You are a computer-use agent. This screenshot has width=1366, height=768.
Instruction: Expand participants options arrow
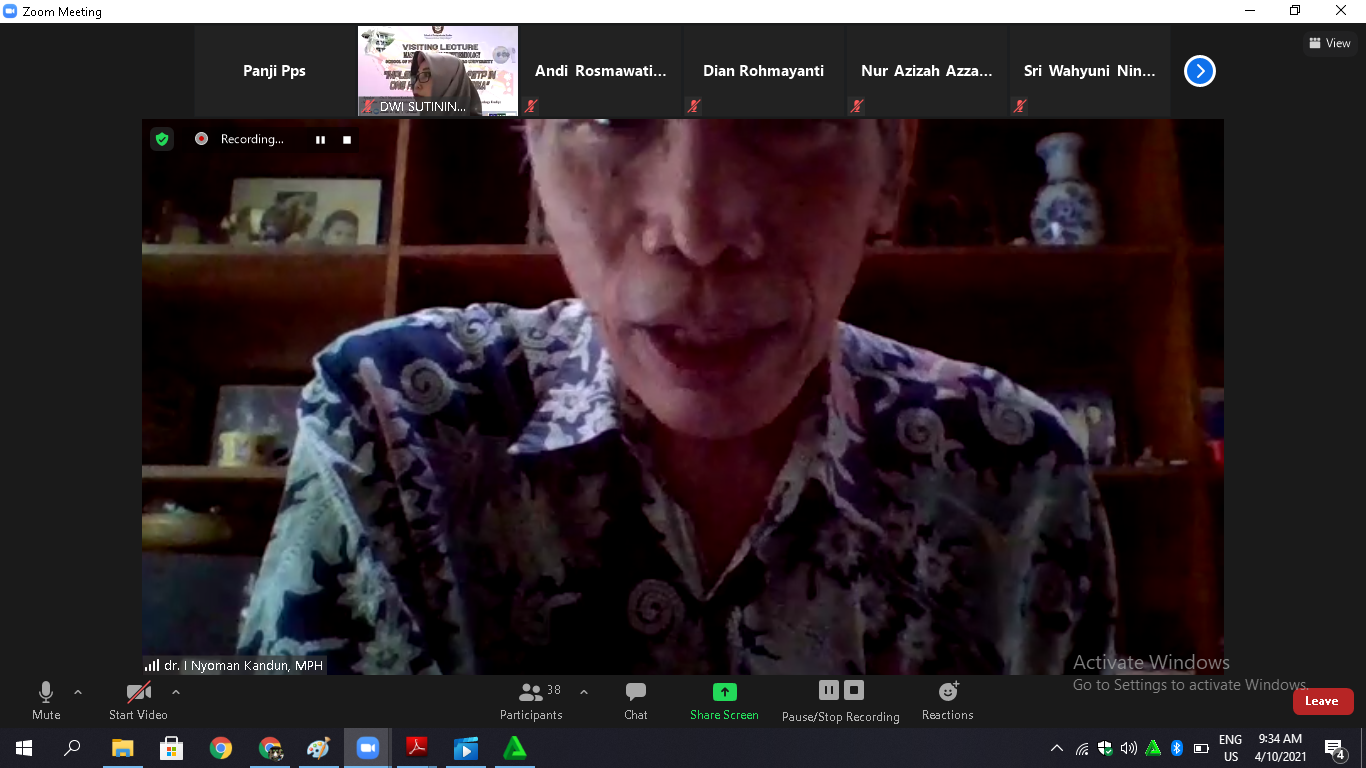[584, 692]
